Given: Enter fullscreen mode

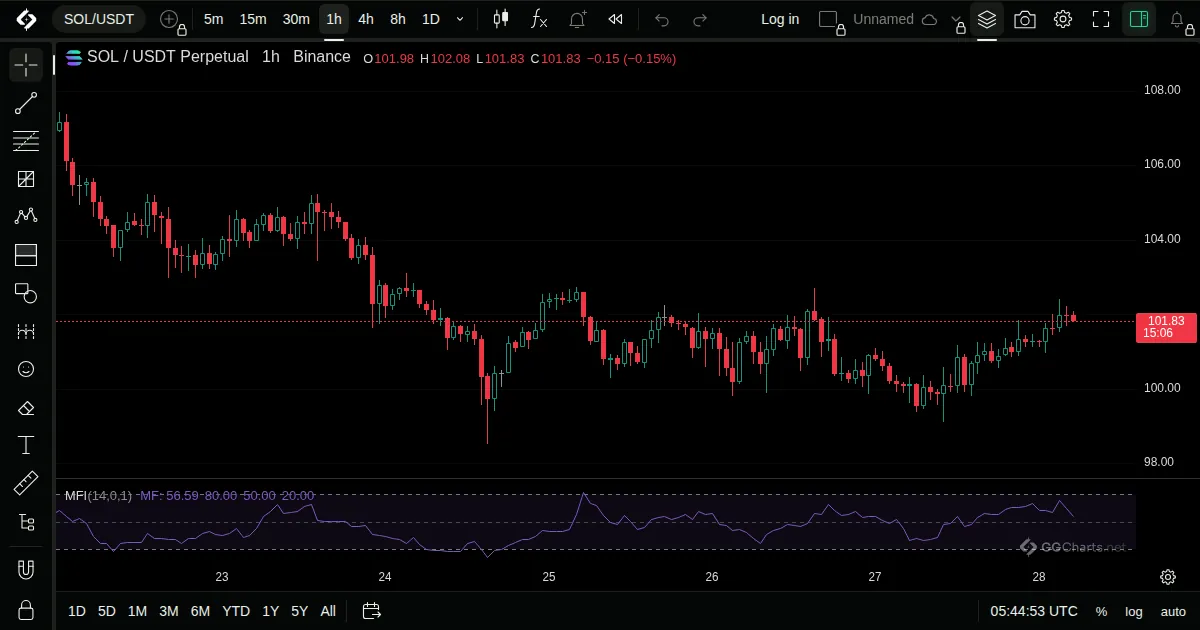Looking at the screenshot, I should (x=1101, y=19).
